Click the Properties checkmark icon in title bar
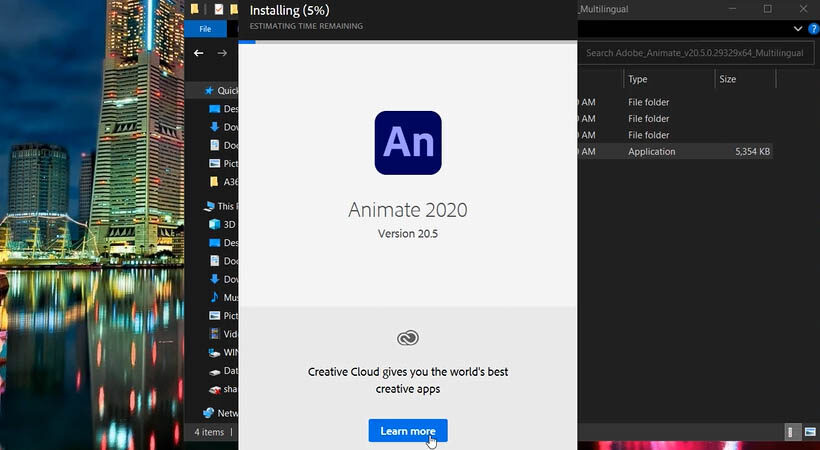Image resolution: width=820 pixels, height=450 pixels. (219, 9)
